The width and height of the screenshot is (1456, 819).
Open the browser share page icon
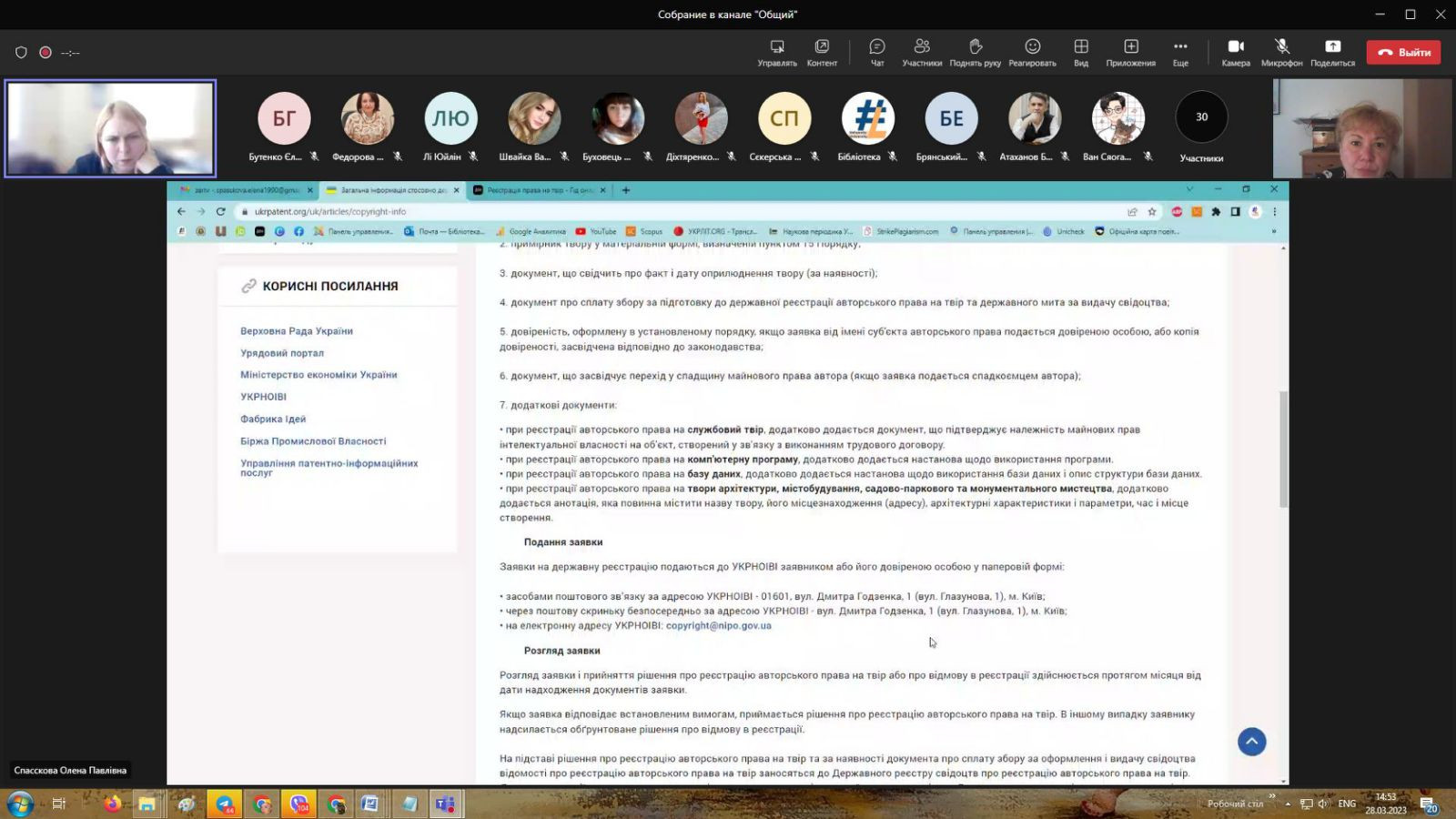1132,211
